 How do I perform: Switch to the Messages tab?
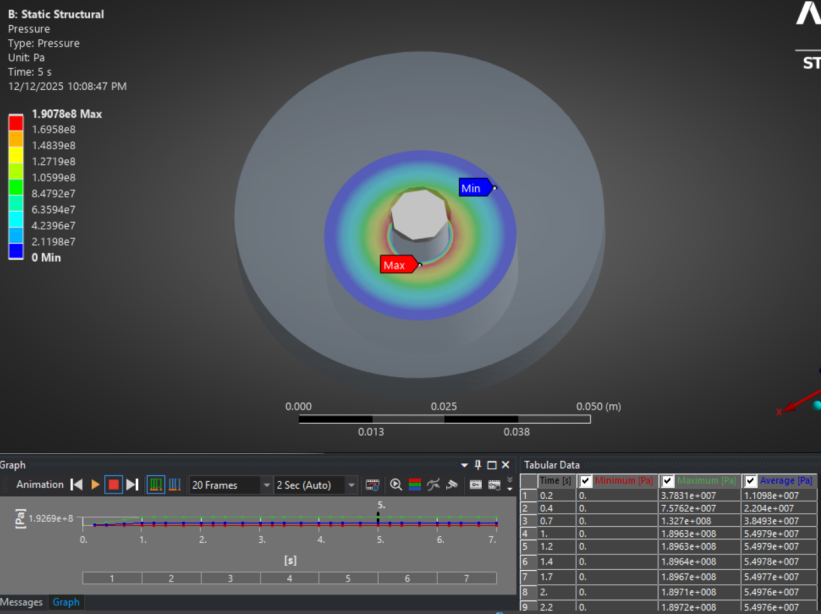coord(22,602)
